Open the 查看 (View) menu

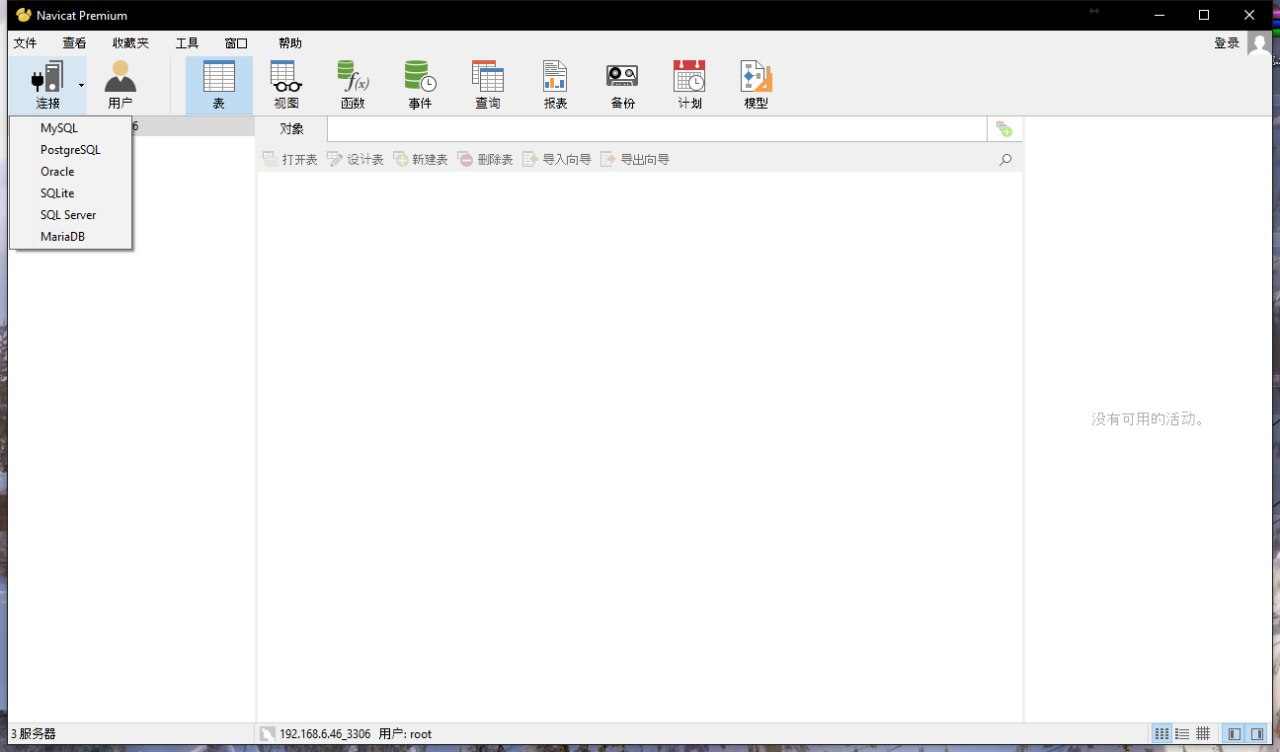tap(75, 43)
